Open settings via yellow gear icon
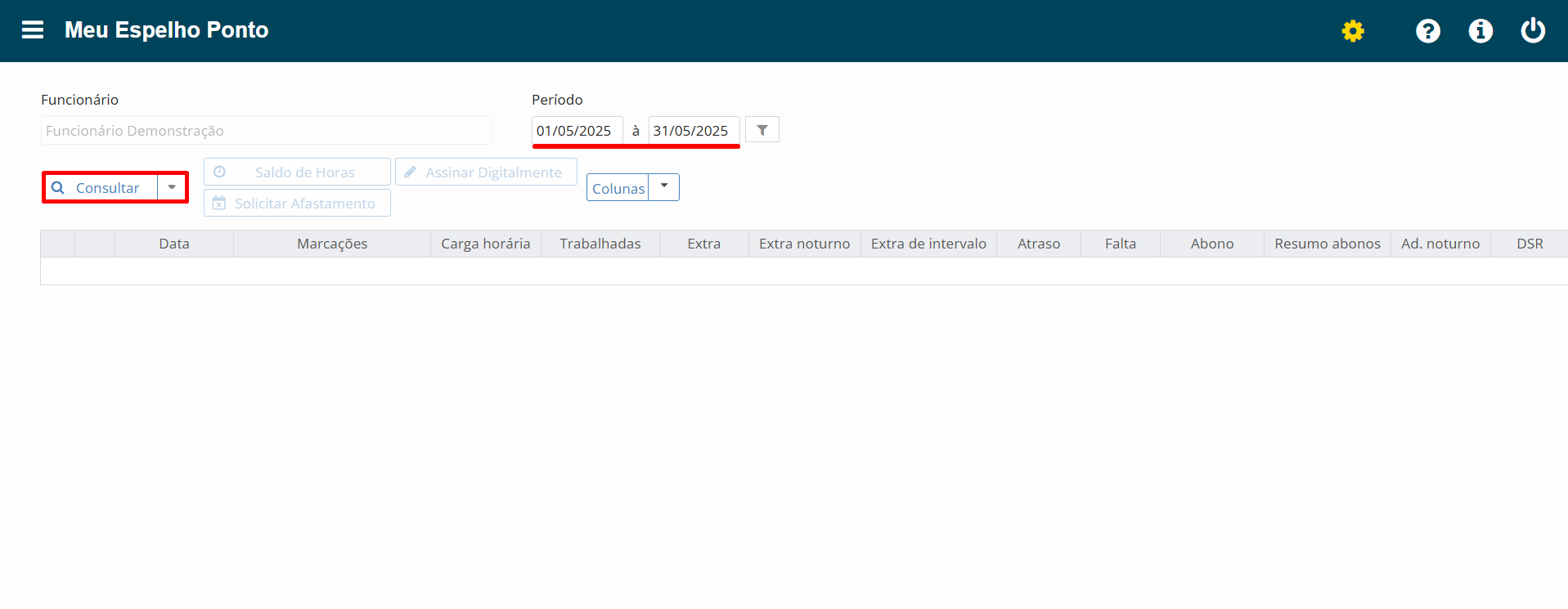 coord(1353,31)
